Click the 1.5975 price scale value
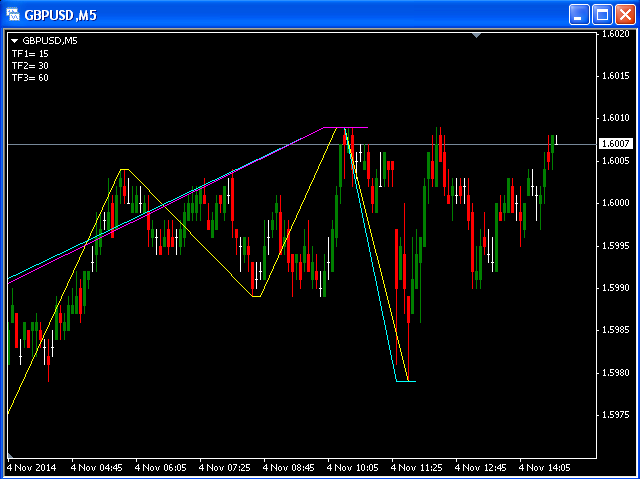Viewport: 640px width, 480px height. point(617,415)
